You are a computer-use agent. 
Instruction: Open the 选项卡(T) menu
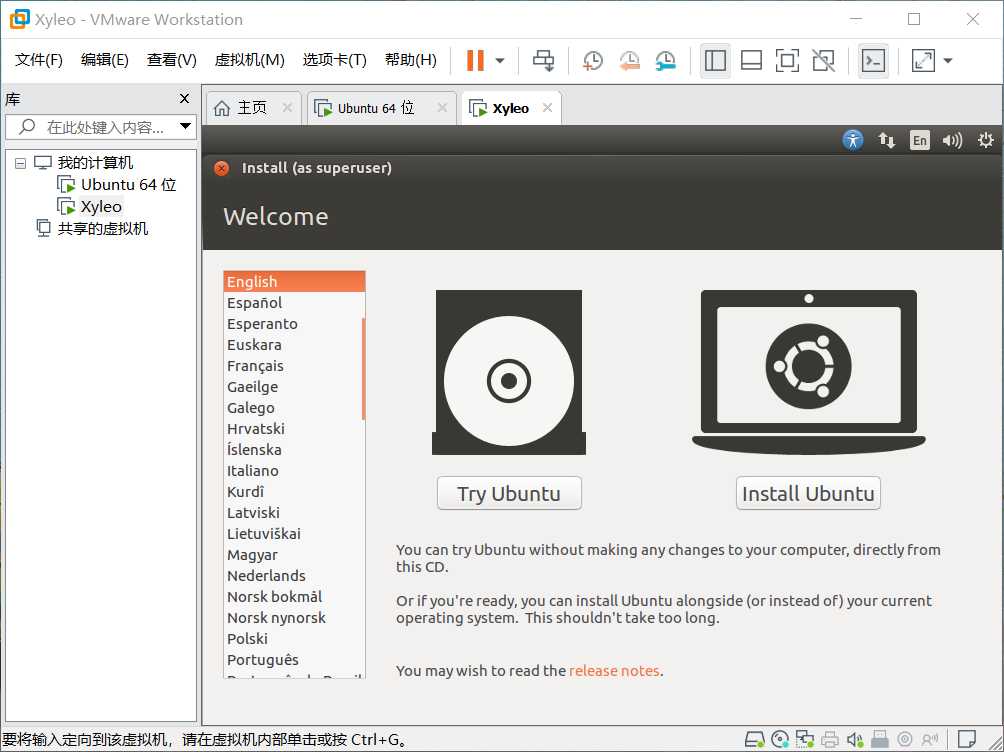(334, 60)
